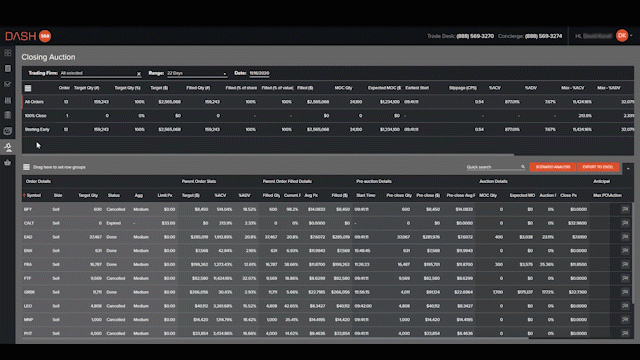The width and height of the screenshot is (640, 360).
Task: Open the action icon for the BFY row
Action: click(625, 209)
